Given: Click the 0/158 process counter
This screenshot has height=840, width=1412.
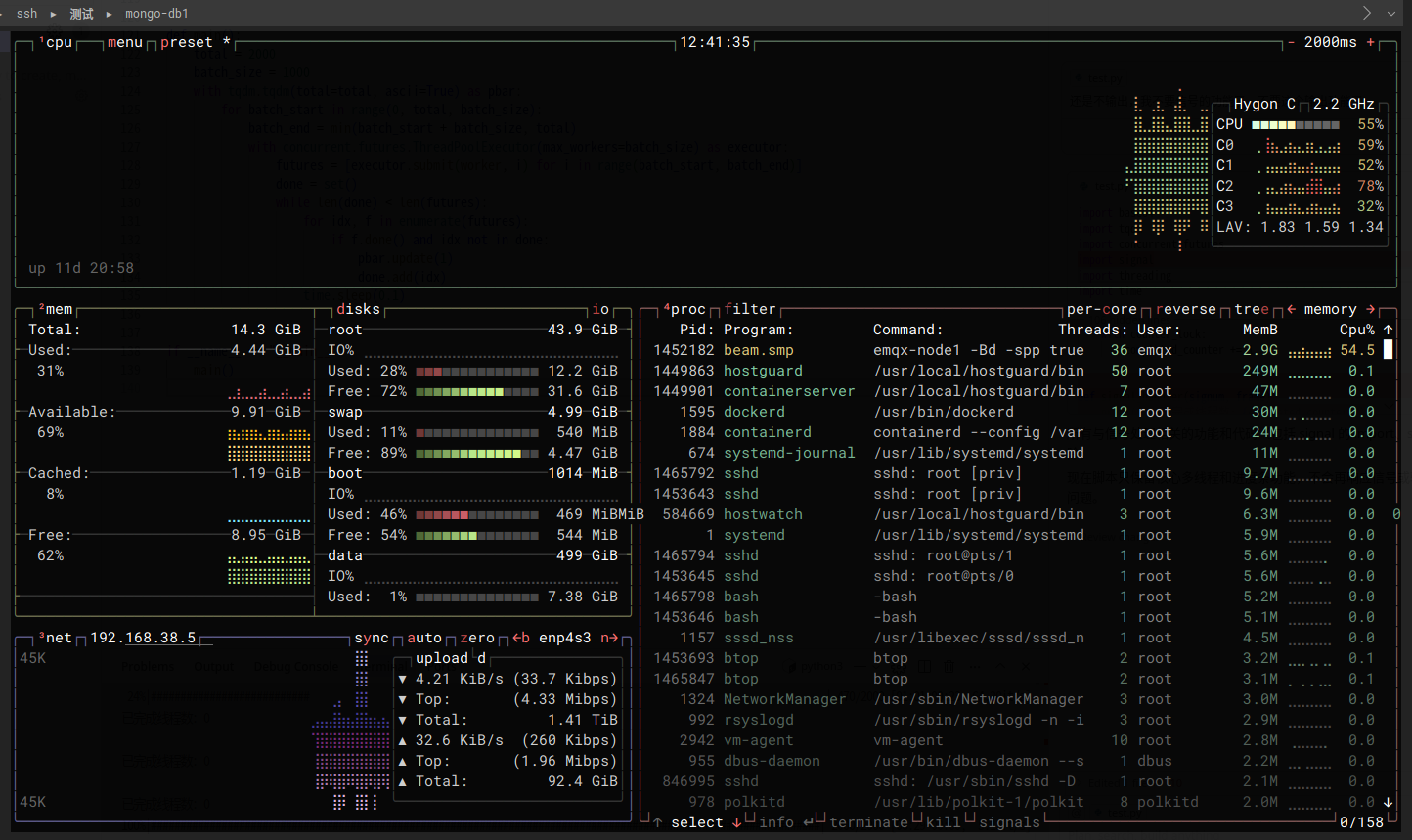Looking at the screenshot, I should point(1361,822).
